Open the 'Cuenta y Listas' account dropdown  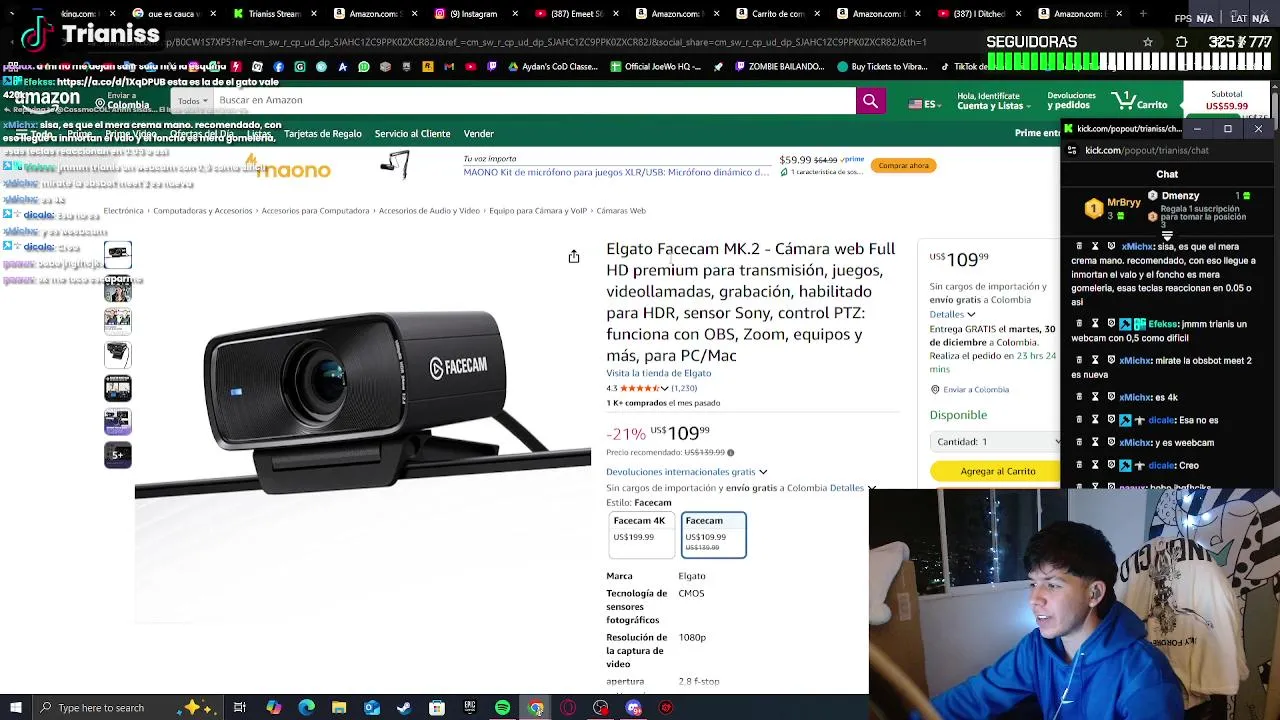(994, 101)
